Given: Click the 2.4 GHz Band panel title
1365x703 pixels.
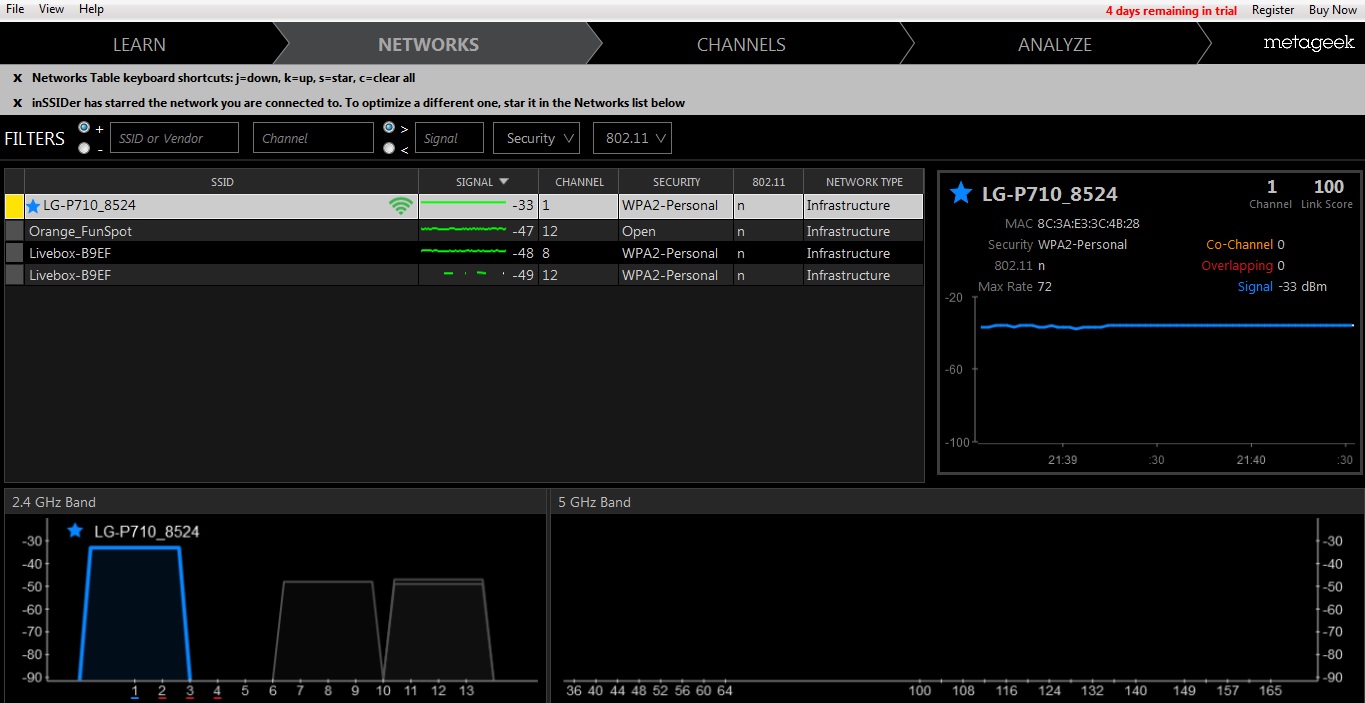Looking at the screenshot, I should coord(54,502).
